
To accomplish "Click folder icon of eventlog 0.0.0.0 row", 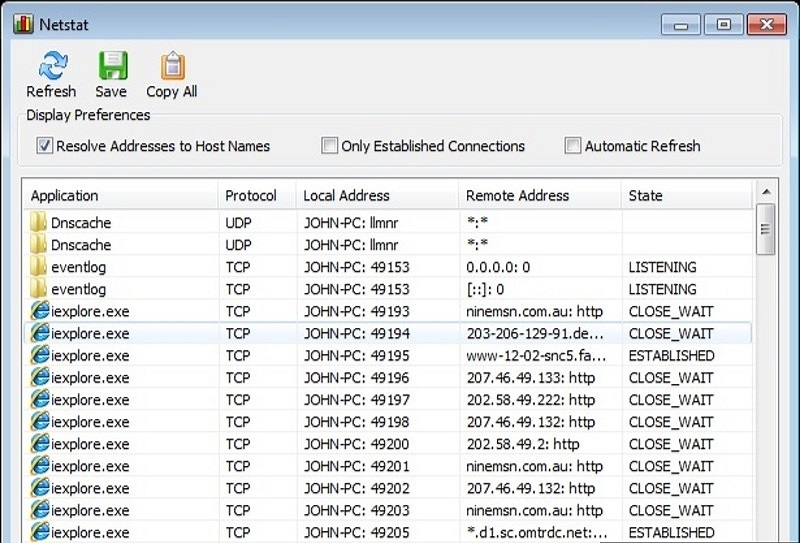I will coord(38,267).
